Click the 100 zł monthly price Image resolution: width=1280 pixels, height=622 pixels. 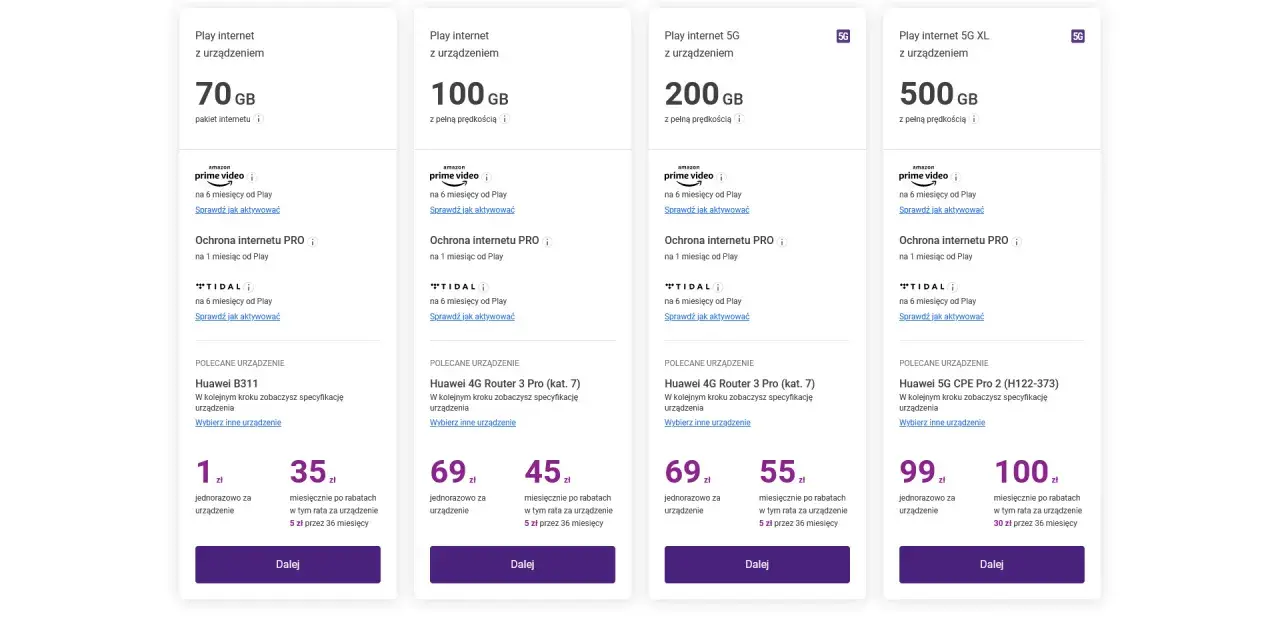tap(1027, 472)
